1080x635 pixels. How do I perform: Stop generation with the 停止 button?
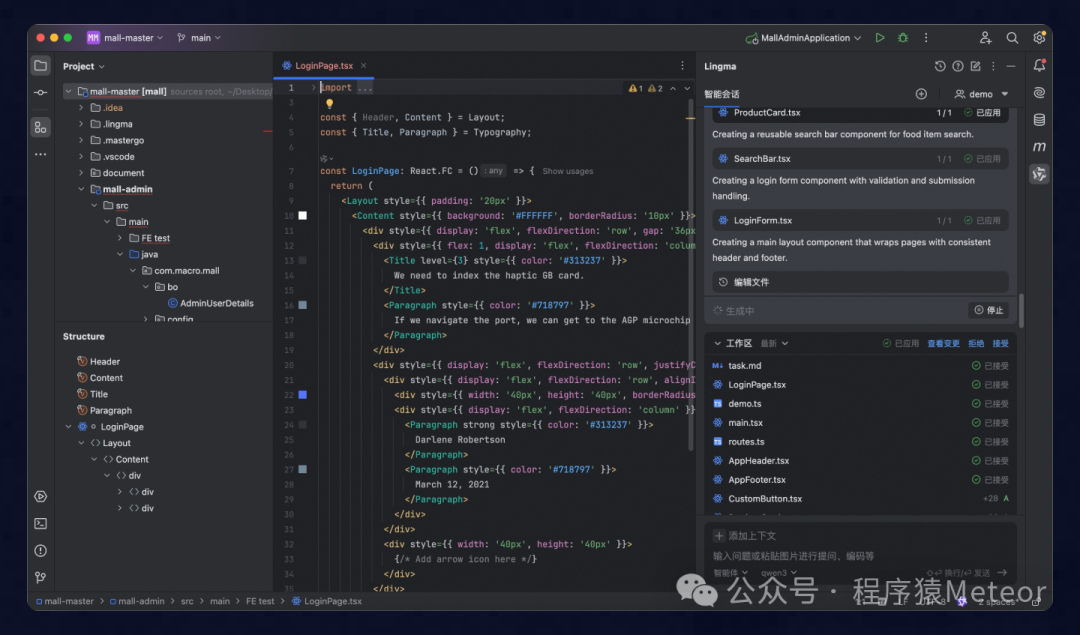coord(988,310)
